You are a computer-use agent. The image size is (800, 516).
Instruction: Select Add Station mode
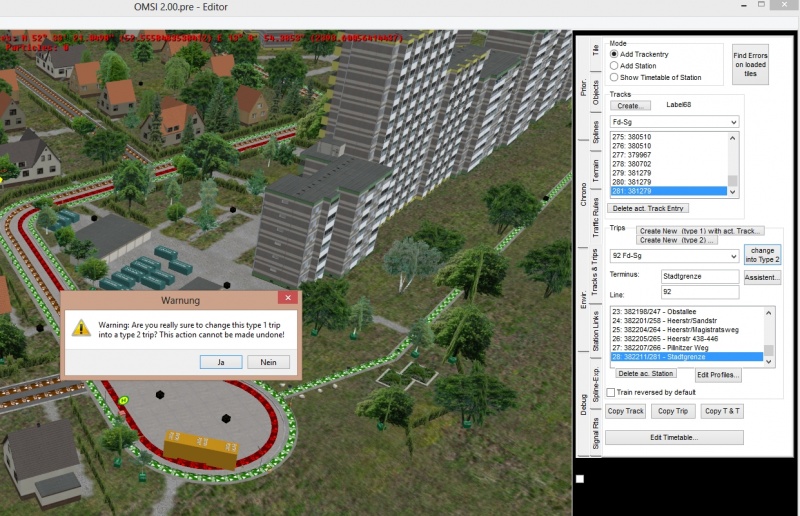[614, 65]
